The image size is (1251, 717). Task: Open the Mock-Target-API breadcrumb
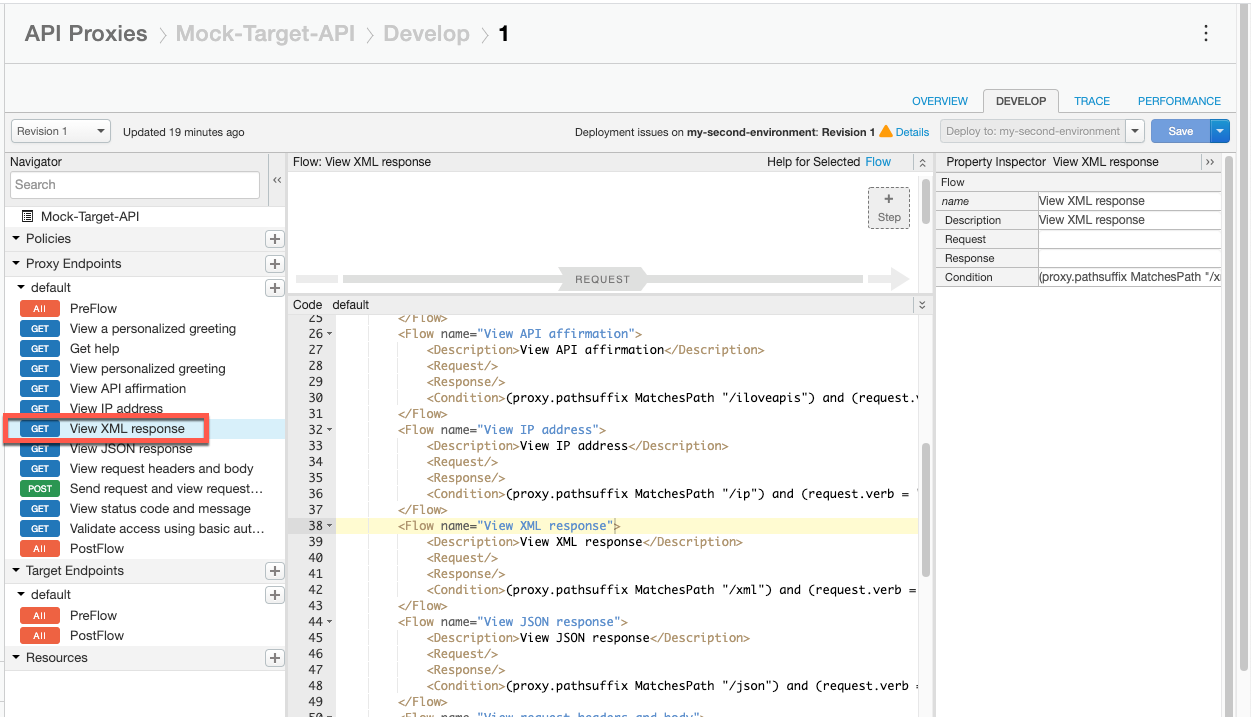point(265,33)
